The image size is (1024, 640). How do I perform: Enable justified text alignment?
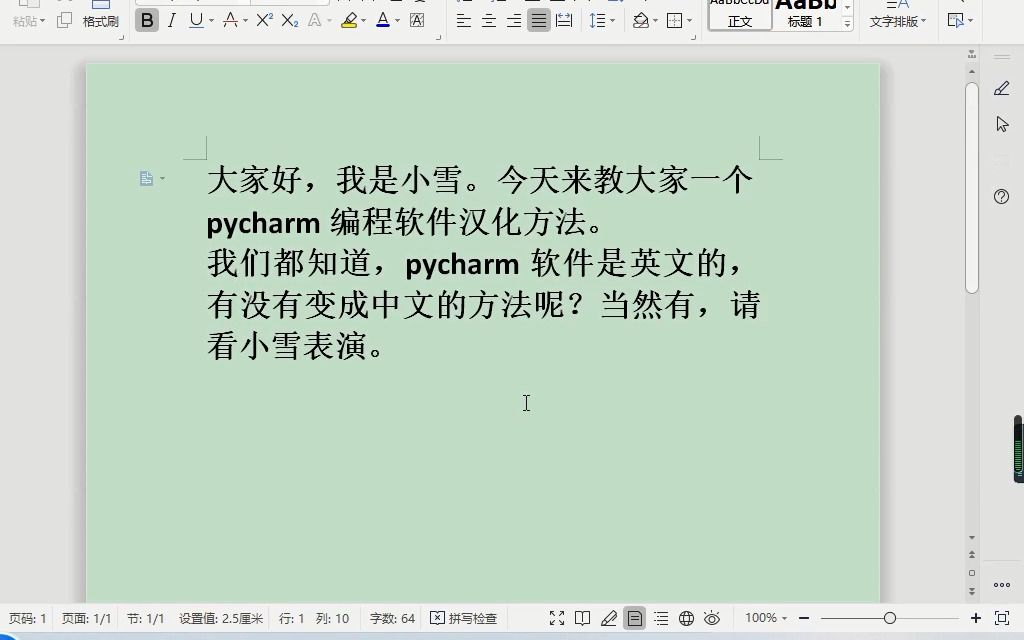point(538,19)
